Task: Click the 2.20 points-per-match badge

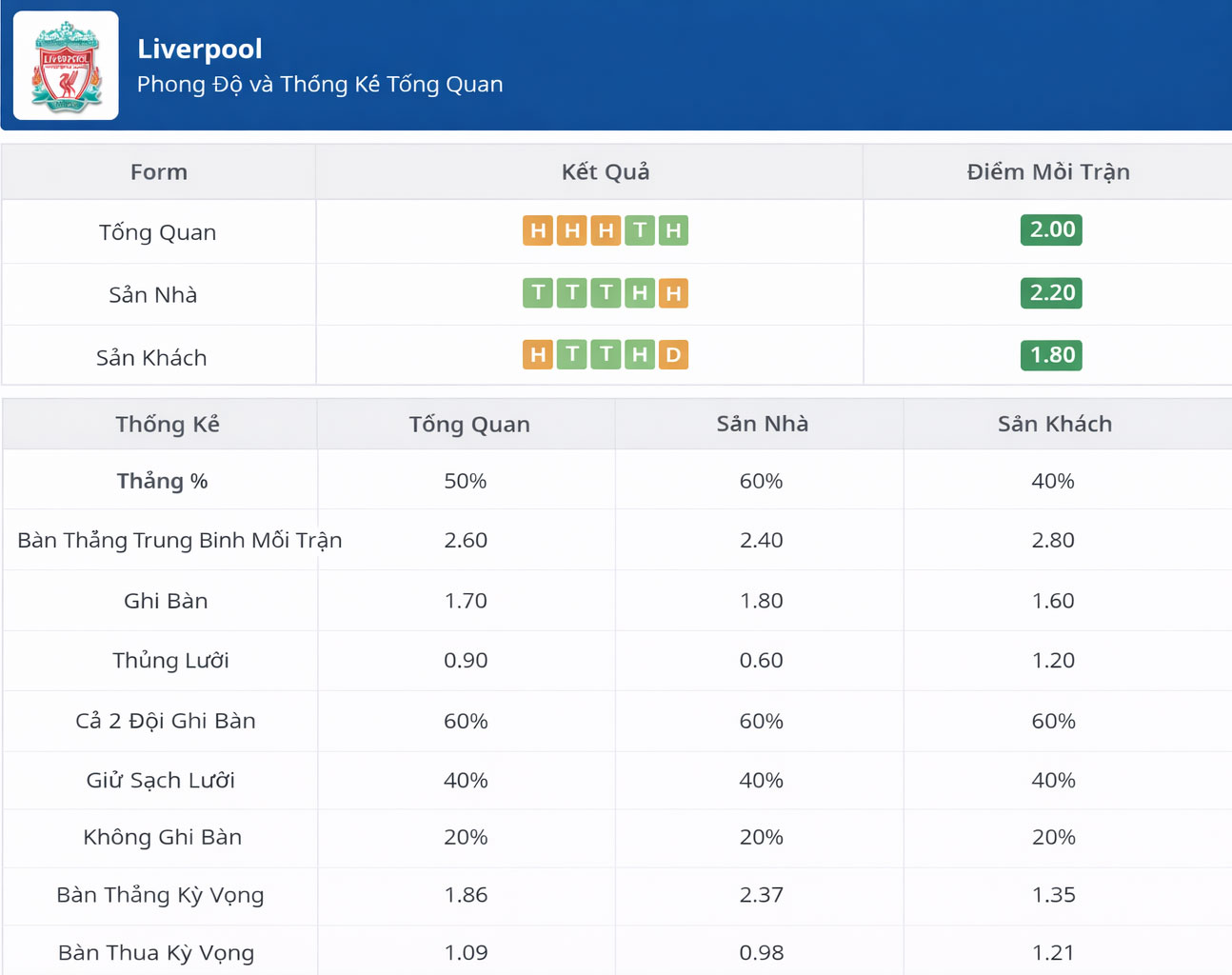Action: click(1052, 292)
